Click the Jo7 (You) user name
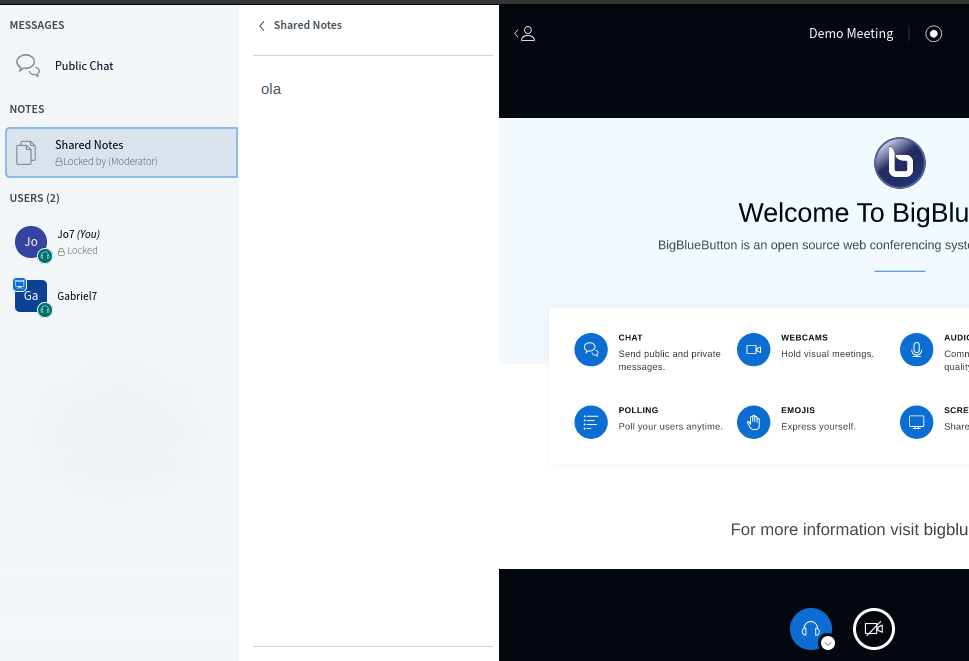 pyautogui.click(x=78, y=234)
